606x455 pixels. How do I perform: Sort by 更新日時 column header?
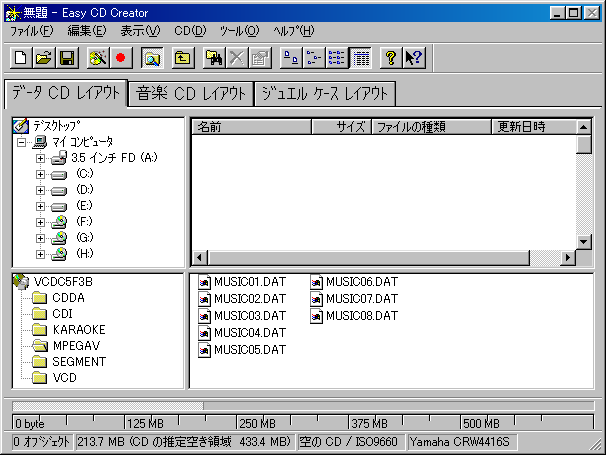(534, 127)
